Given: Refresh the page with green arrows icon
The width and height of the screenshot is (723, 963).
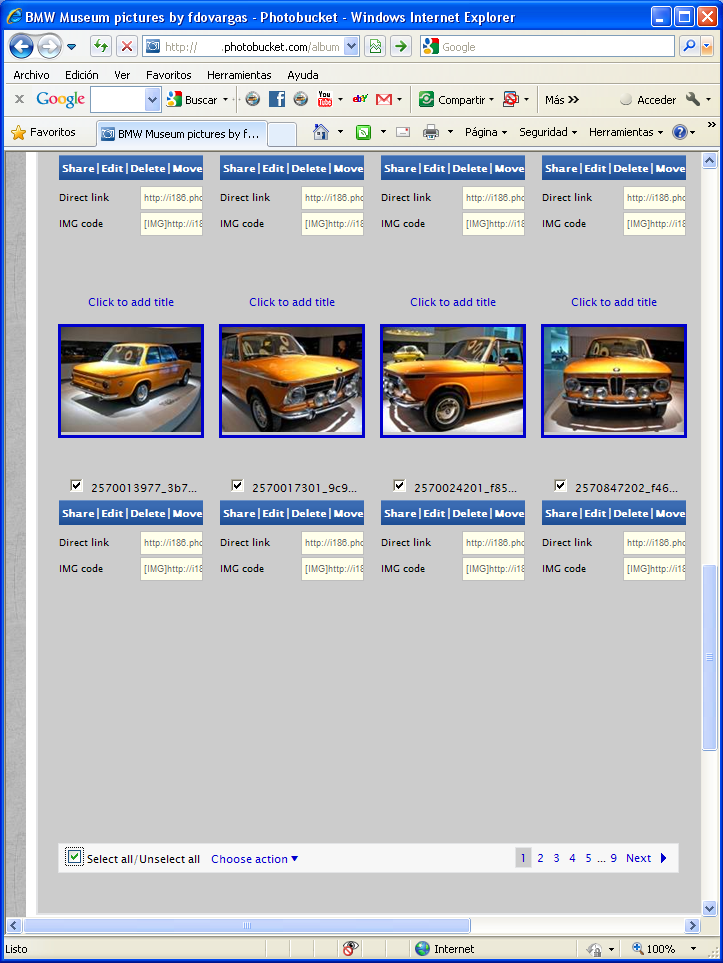Looking at the screenshot, I should [x=100, y=46].
